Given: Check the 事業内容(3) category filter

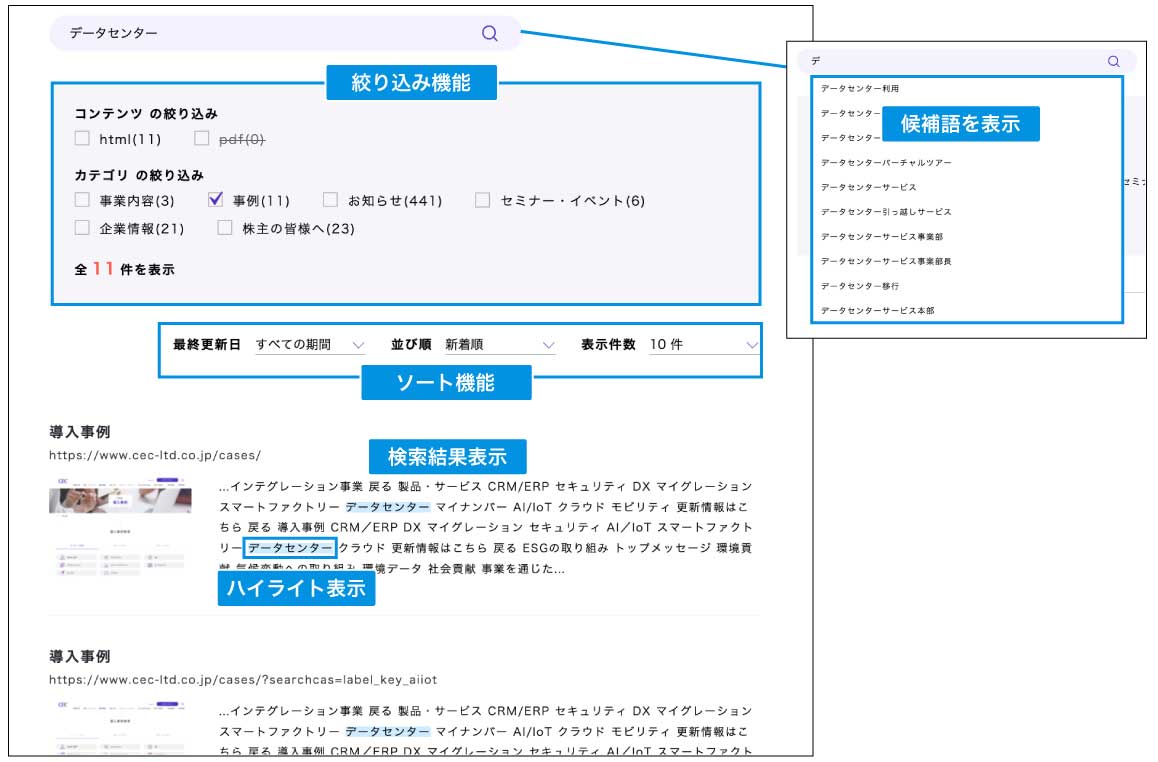Looking at the screenshot, I should coord(82,200).
